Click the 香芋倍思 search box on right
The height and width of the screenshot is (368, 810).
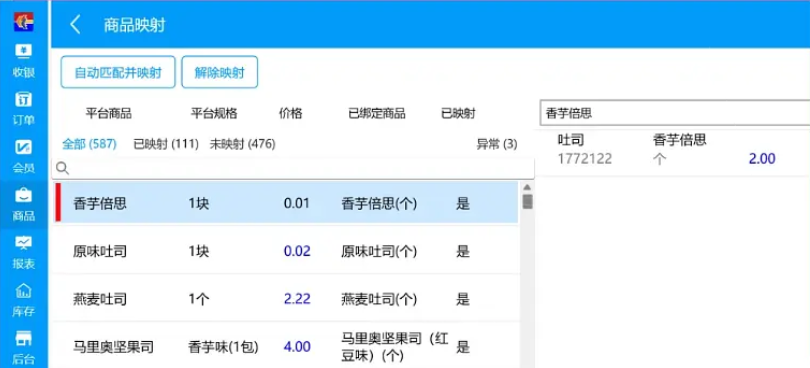pos(675,113)
